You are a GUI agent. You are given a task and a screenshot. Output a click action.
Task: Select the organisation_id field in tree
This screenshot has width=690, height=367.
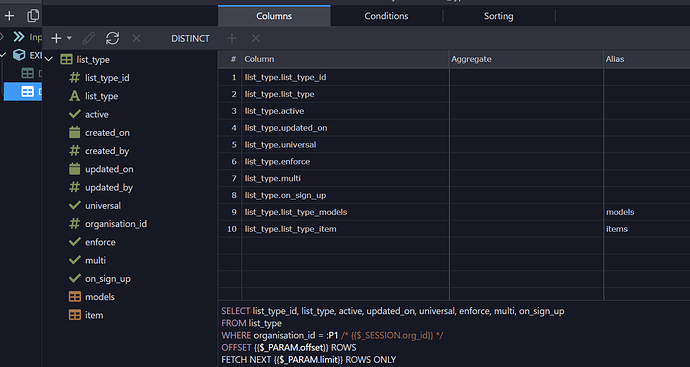[x=116, y=224]
